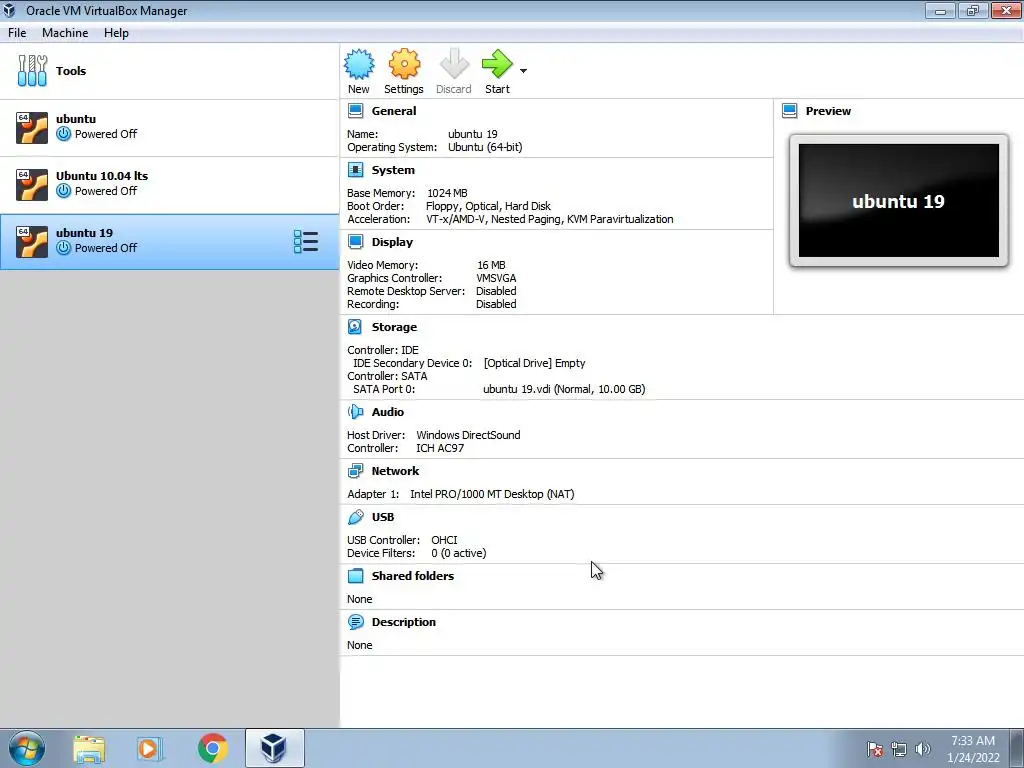This screenshot has height=768, width=1024.
Task: Open the General section header link
Action: tap(394, 111)
